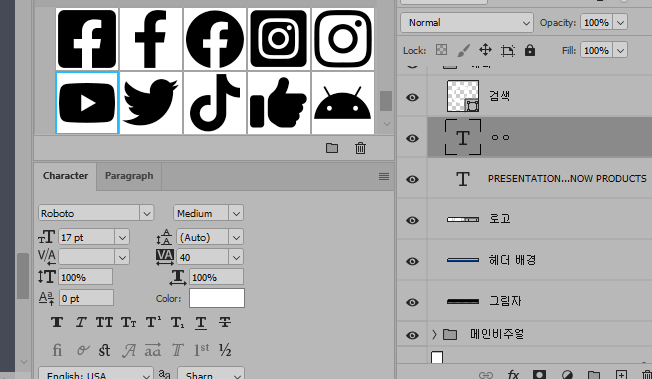Select the Facebook rounded square shape
Viewport: 652px width, 379px height.
click(87, 39)
